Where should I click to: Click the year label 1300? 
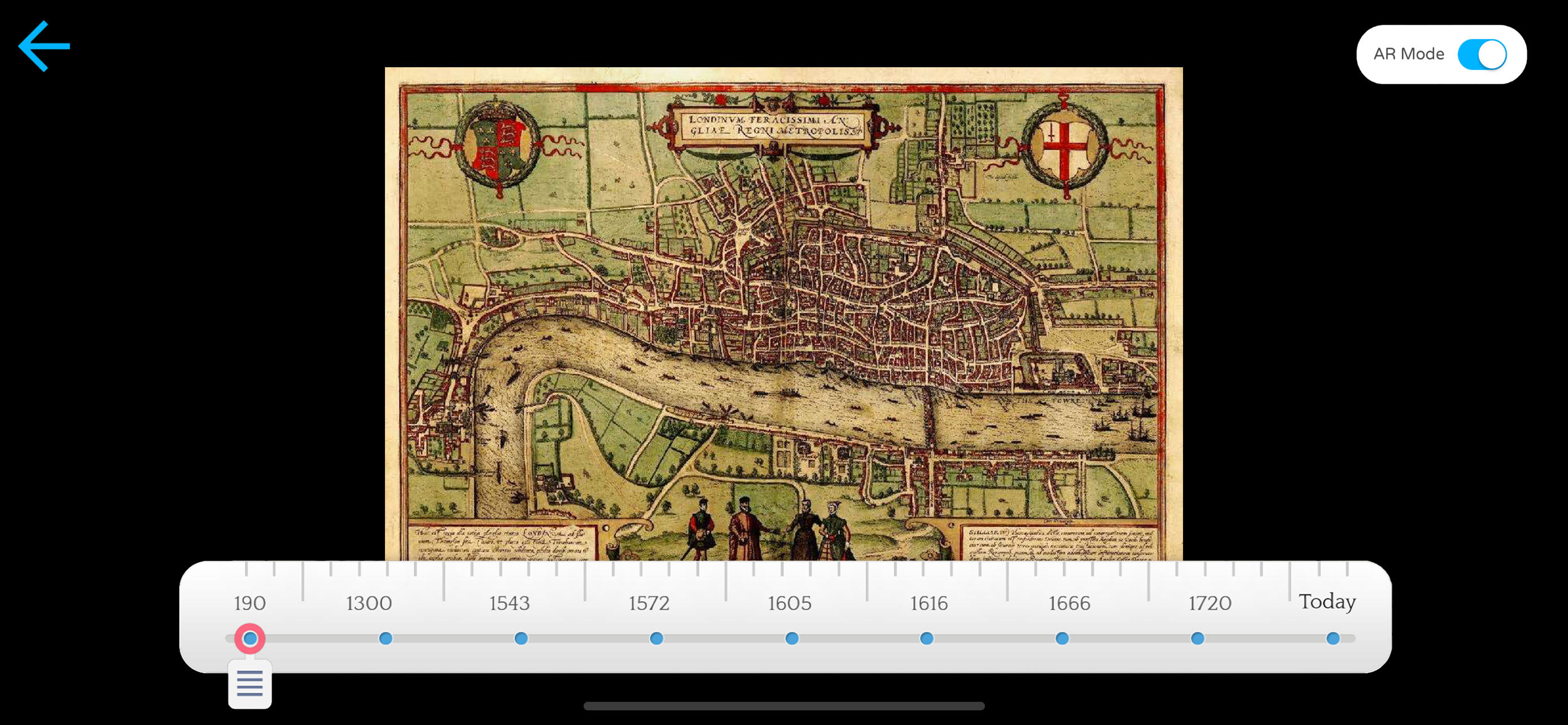coord(369,603)
